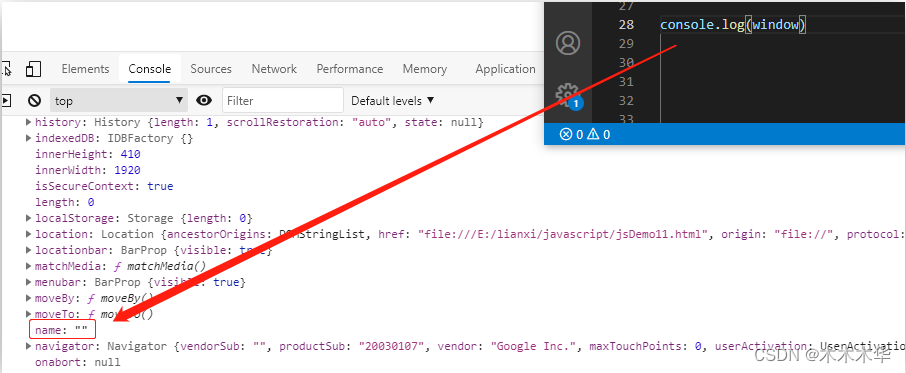Image resolution: width=906 pixels, height=373 pixels.
Task: Switch to the Elements tab
Action: pos(85,69)
